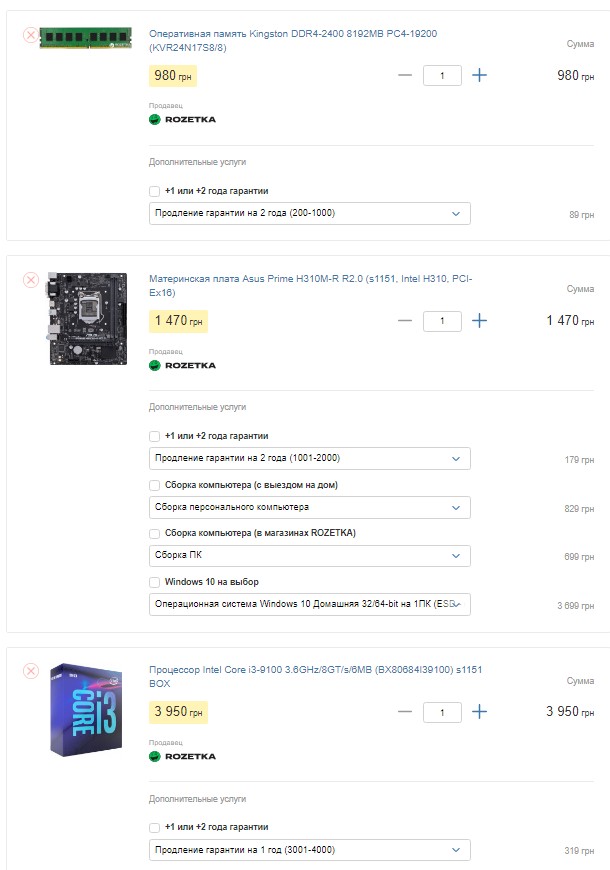Open Windows 10 Домашняя operating system dropdown
The image size is (610, 870).
coord(310,604)
